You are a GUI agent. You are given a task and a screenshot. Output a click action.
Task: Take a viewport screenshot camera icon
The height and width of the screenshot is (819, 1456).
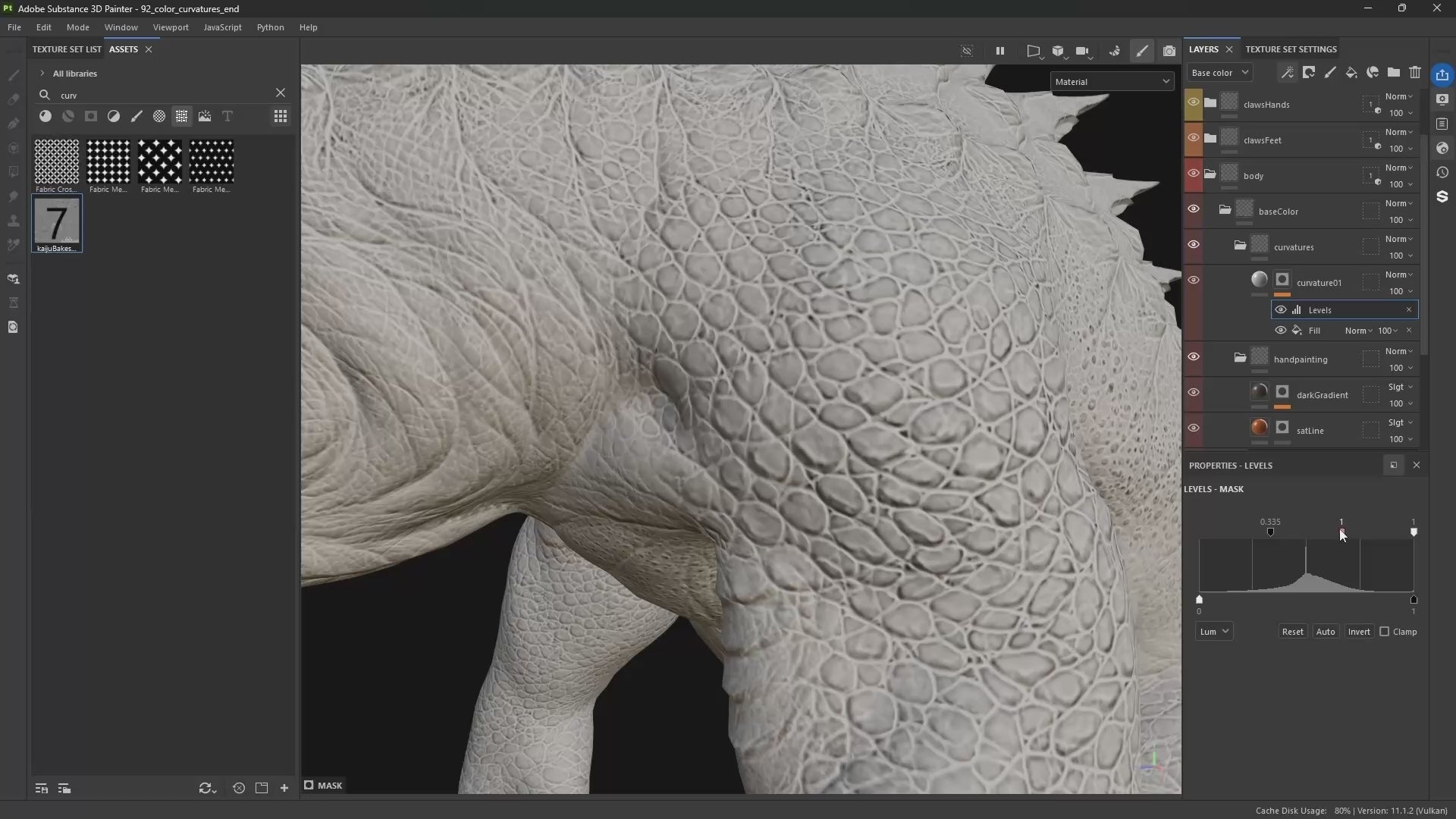pyautogui.click(x=1169, y=51)
